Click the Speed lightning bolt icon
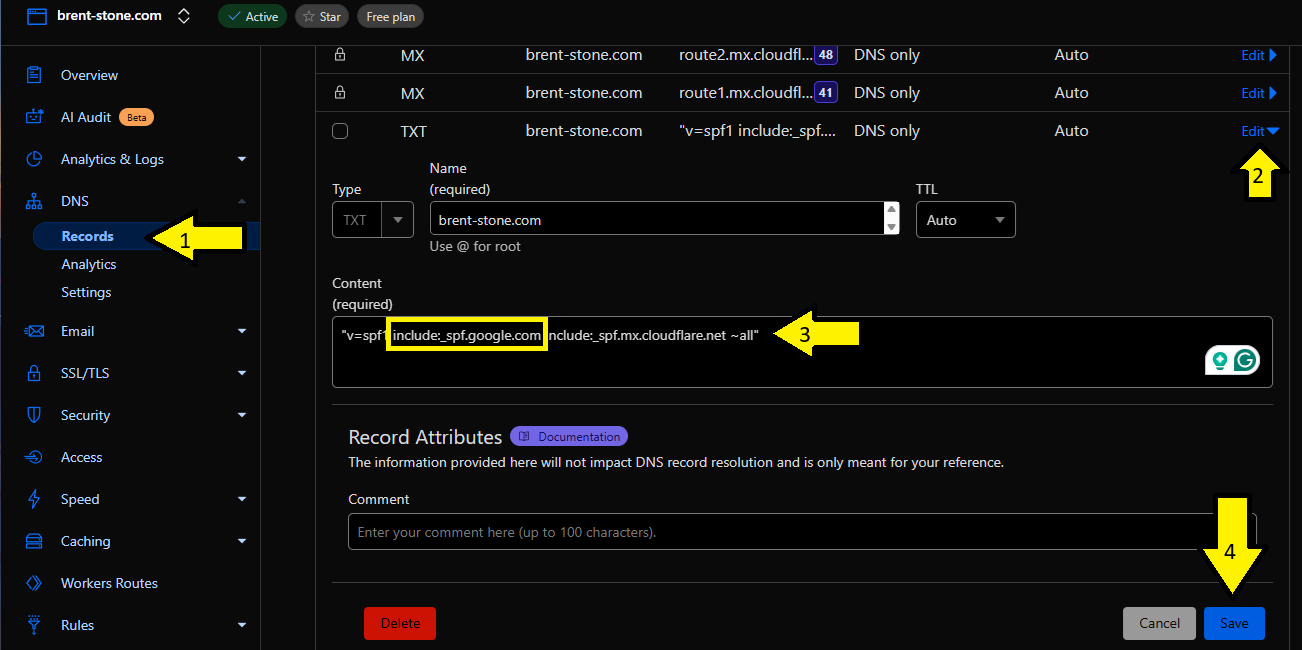 point(34,499)
